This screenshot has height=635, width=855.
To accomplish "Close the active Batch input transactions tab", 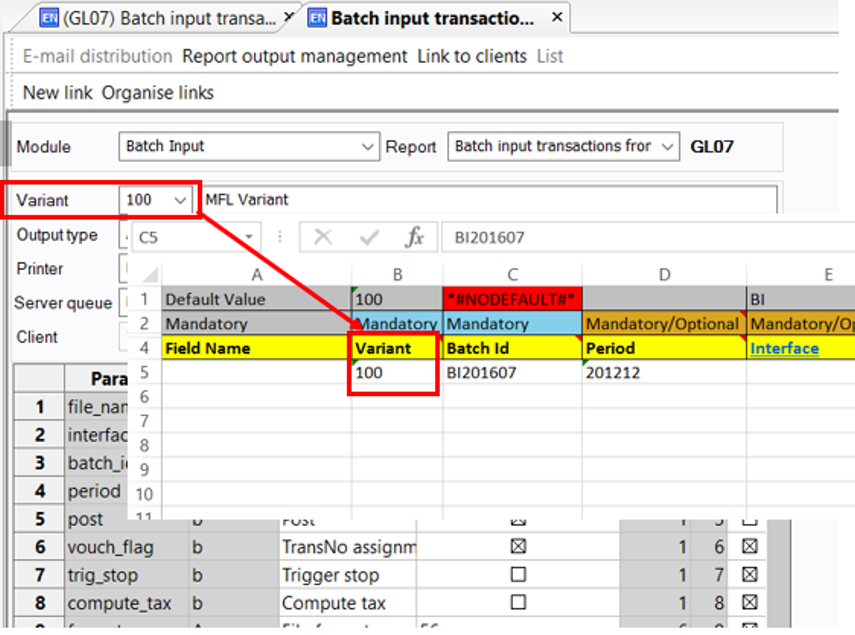I will pyautogui.click(x=557, y=18).
